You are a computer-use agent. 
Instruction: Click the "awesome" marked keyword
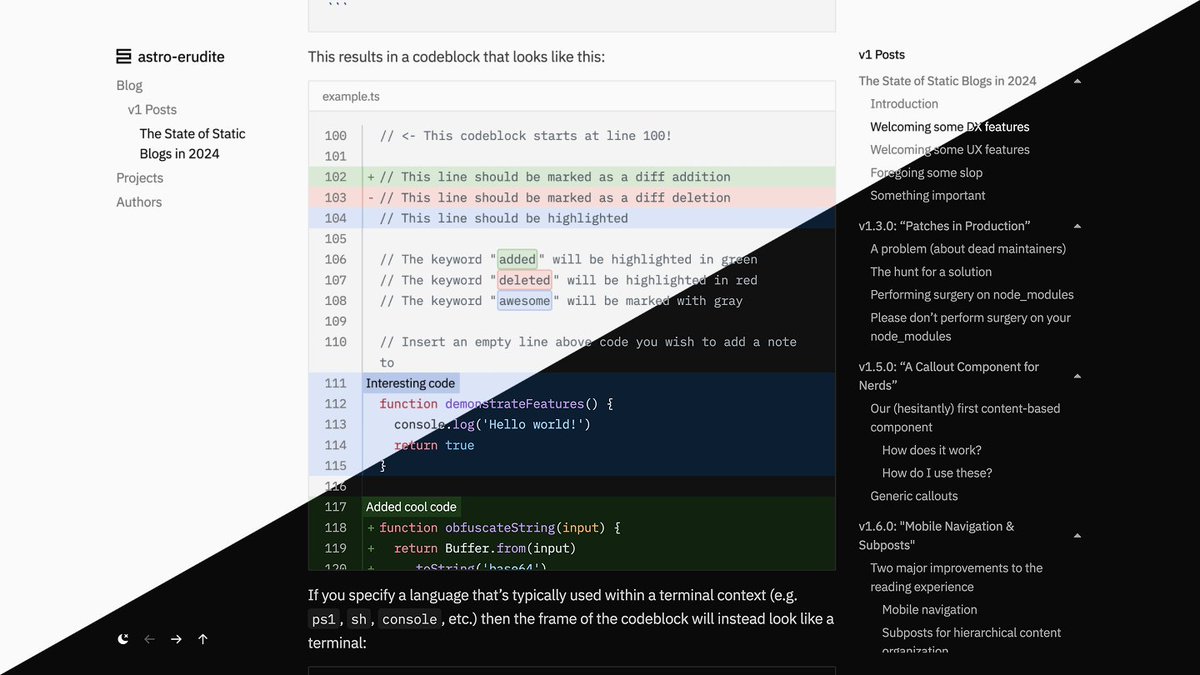525,301
